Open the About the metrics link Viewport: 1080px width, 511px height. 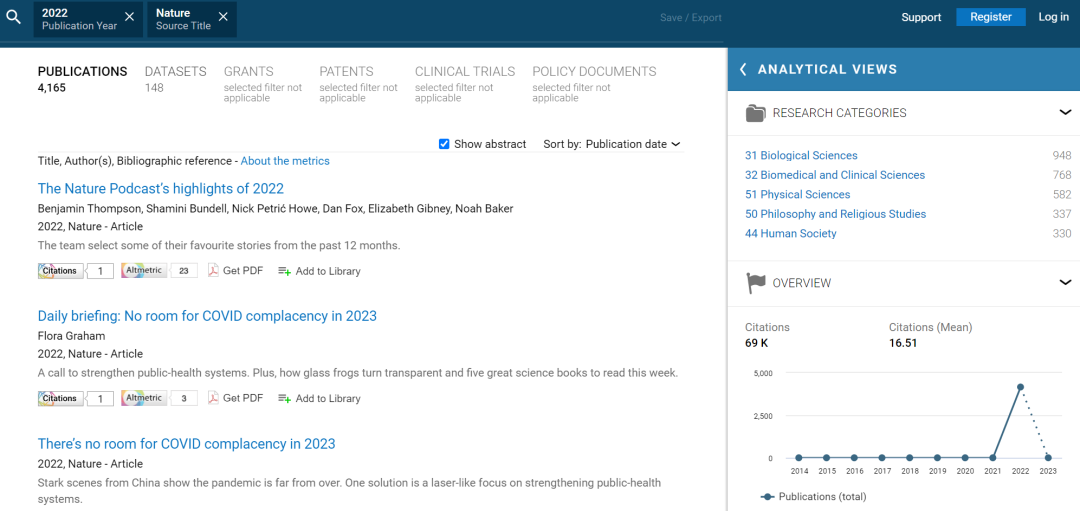click(x=285, y=161)
